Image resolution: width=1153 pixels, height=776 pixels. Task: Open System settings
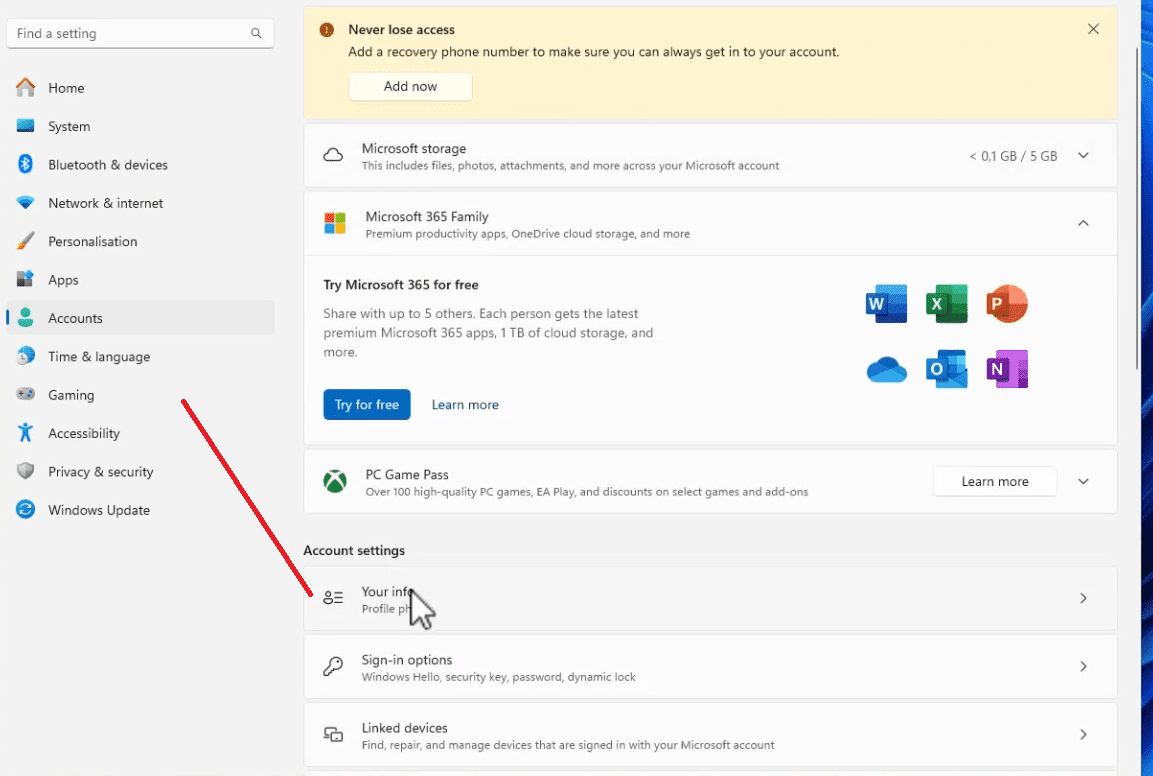point(140,126)
